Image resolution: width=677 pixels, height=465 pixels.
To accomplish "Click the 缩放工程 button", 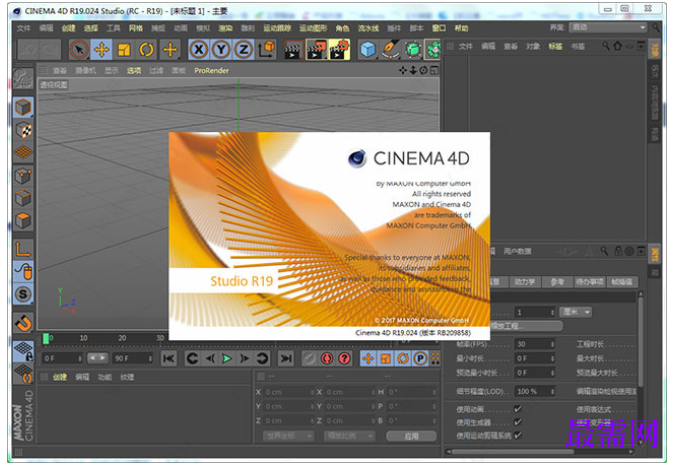I will pyautogui.click(x=527, y=326).
